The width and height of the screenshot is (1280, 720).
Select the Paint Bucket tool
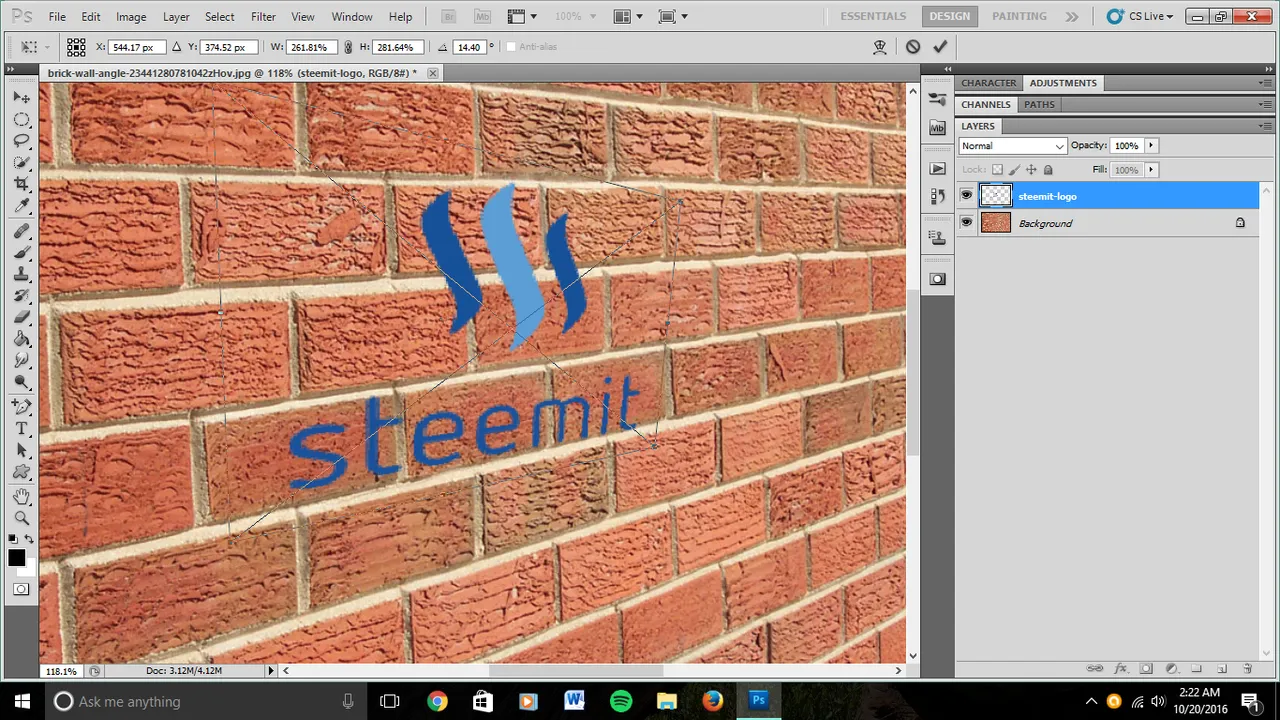[21, 339]
